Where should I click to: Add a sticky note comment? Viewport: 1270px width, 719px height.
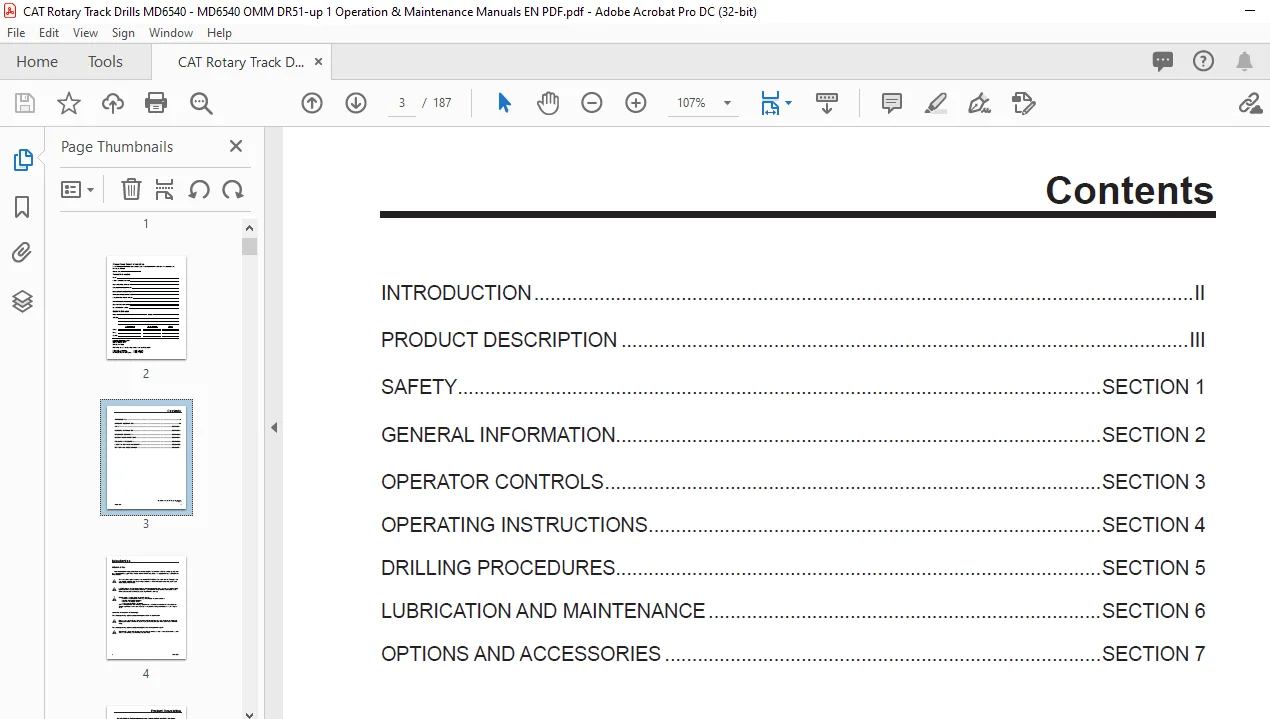pyautogui.click(x=892, y=103)
